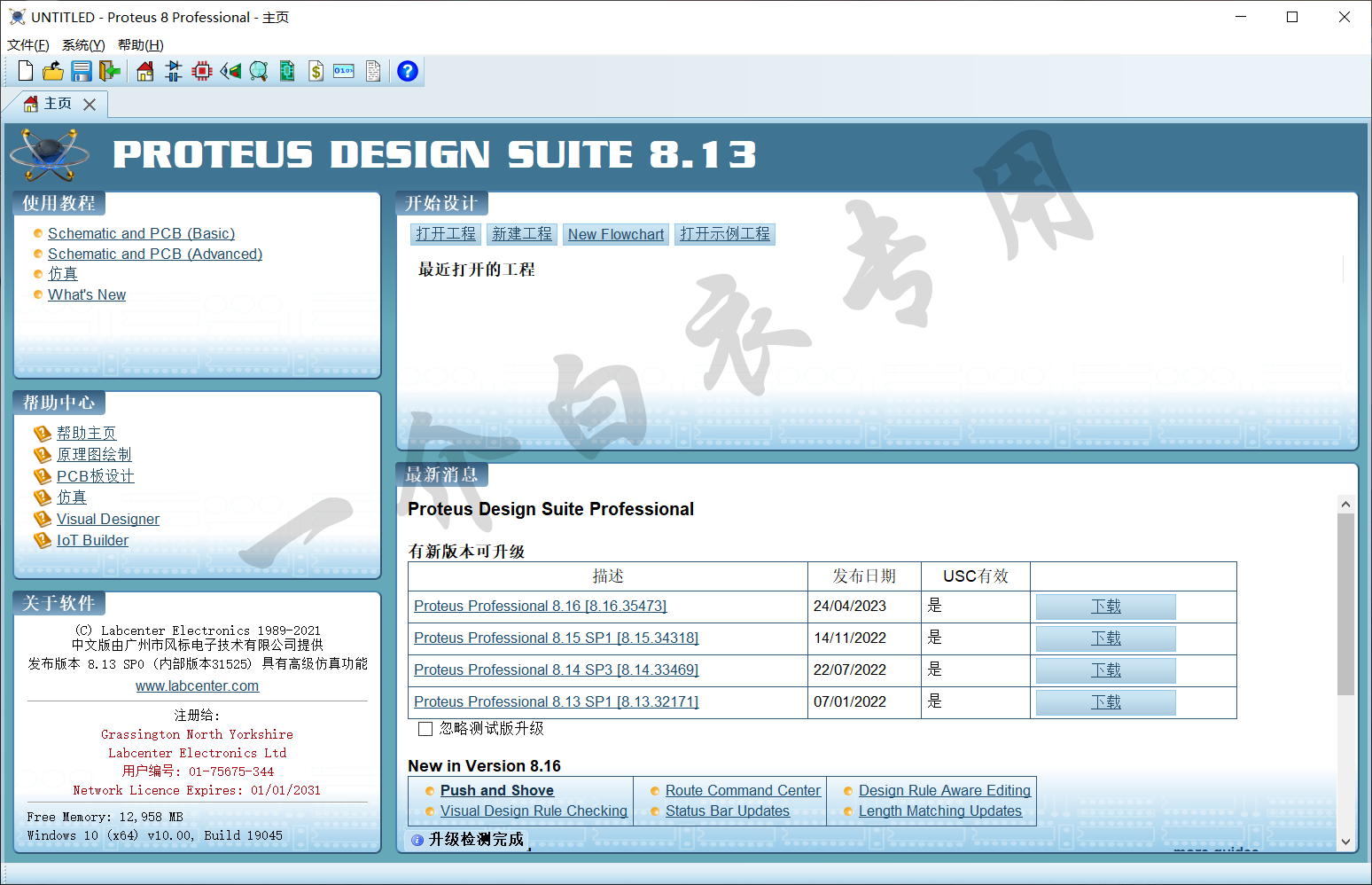
Task: Launch PCB Layout via red chip icon
Action: [x=202, y=71]
